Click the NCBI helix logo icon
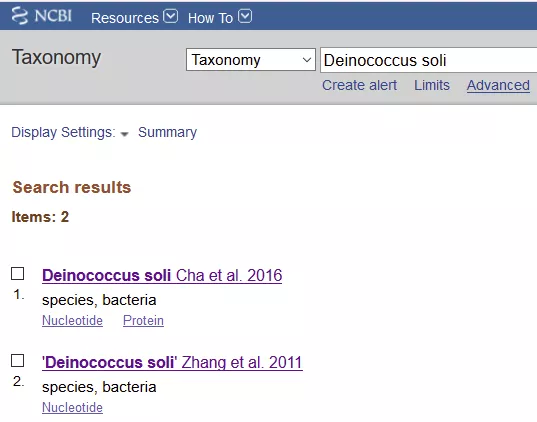 20,16
